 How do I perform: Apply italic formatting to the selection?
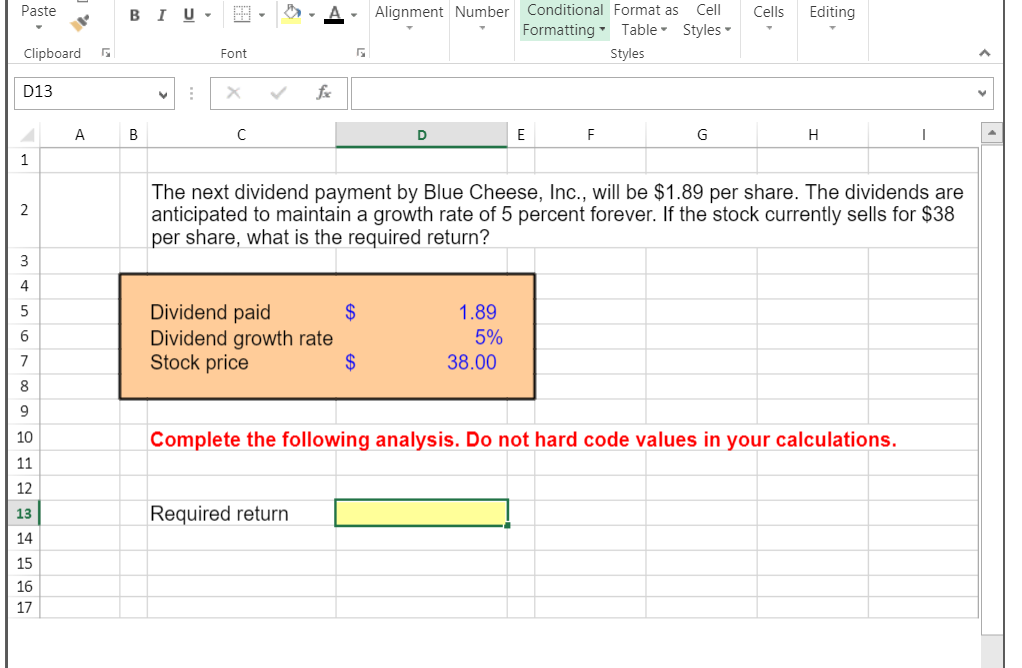coord(161,16)
